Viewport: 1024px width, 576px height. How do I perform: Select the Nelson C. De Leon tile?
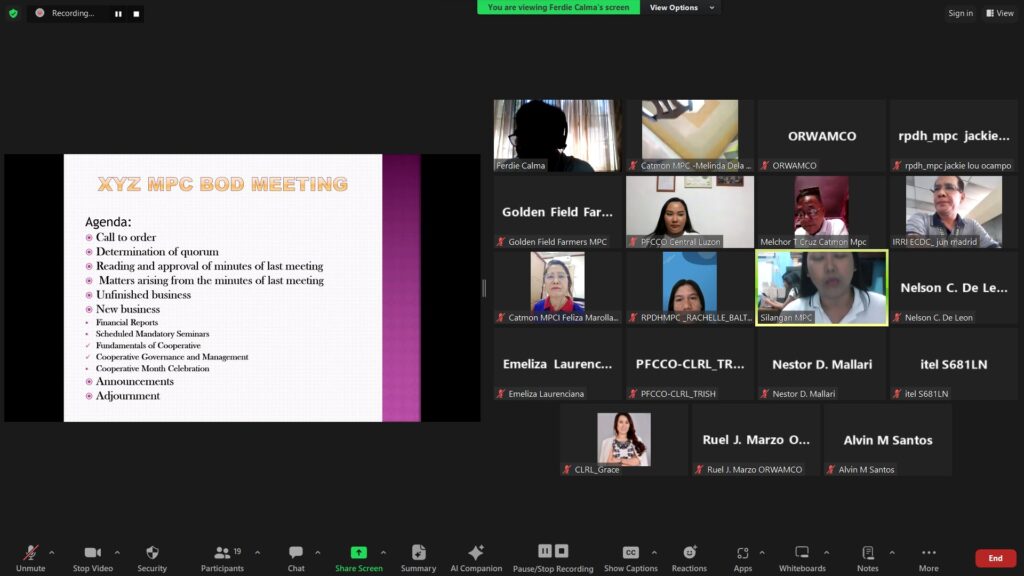point(953,287)
